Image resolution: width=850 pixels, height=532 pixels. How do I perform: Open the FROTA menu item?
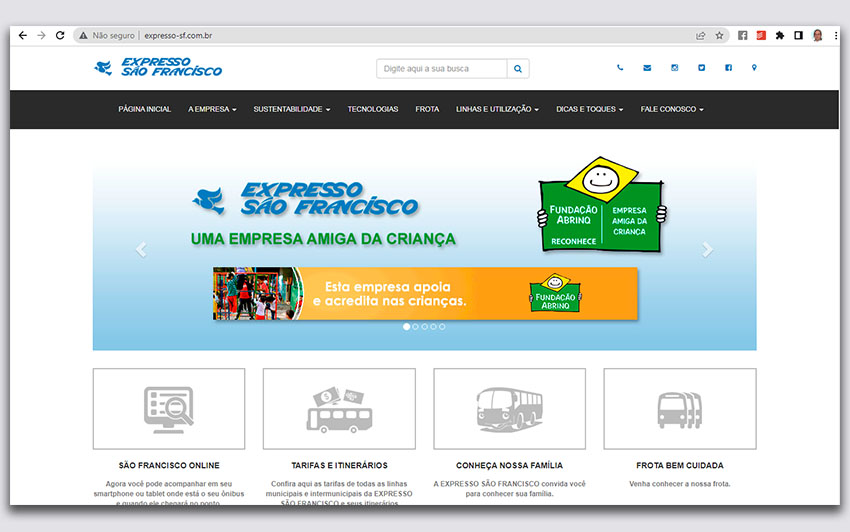pos(427,109)
